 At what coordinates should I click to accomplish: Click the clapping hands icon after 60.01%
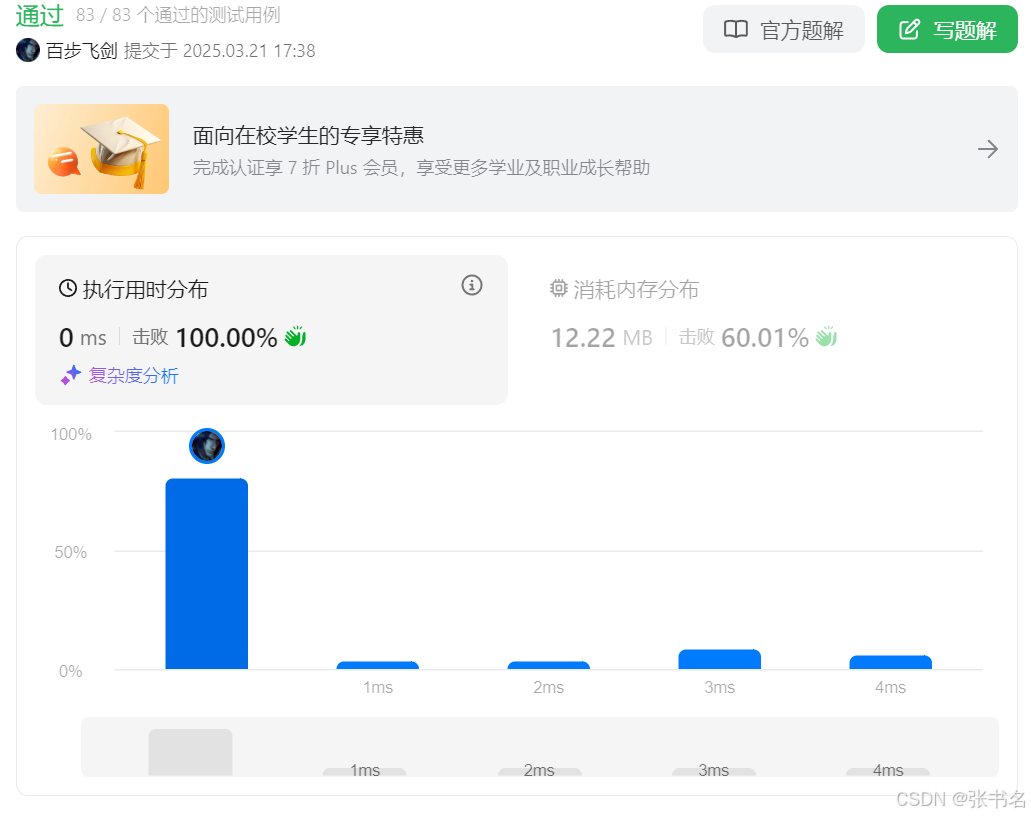pyautogui.click(x=827, y=337)
